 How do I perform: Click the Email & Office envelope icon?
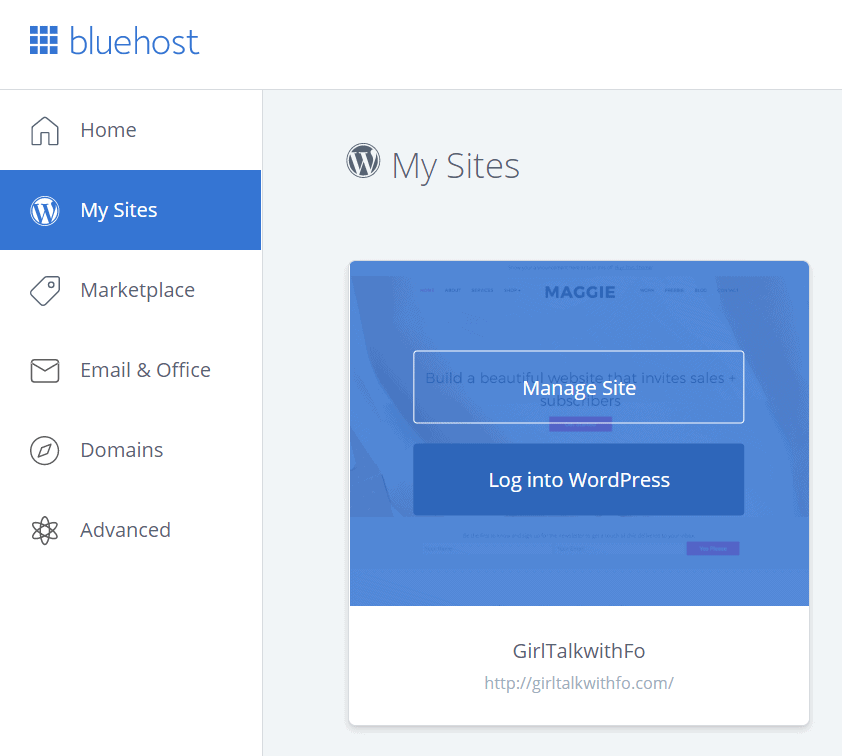pyautogui.click(x=45, y=370)
